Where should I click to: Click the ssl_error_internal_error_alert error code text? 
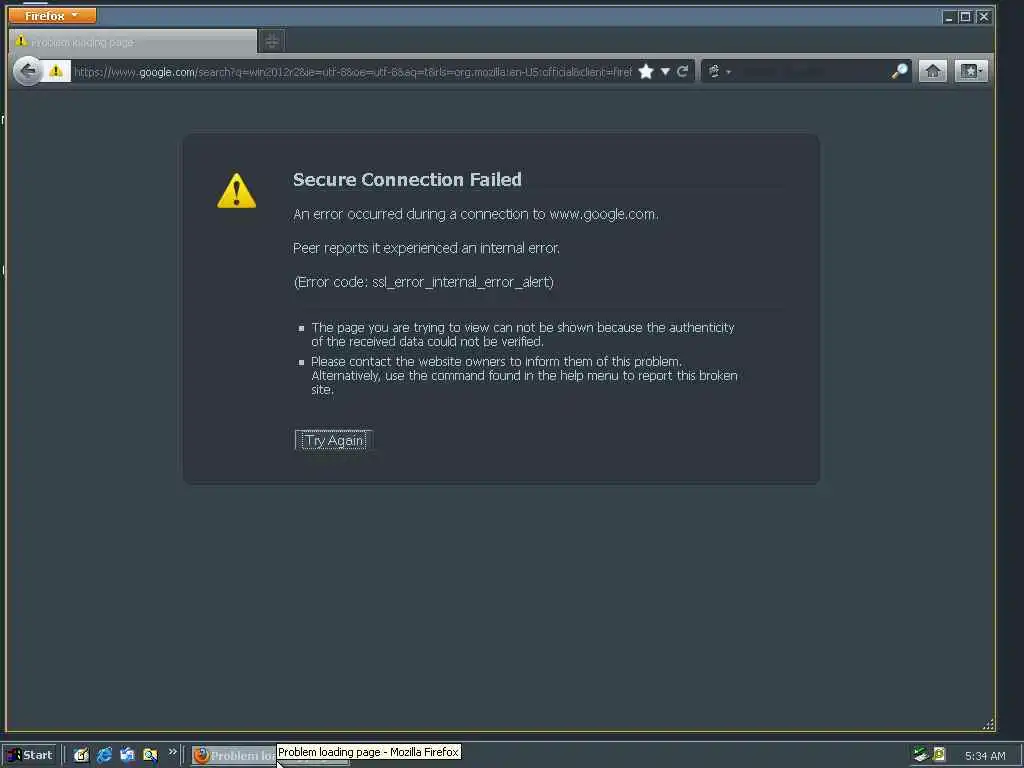click(462, 282)
